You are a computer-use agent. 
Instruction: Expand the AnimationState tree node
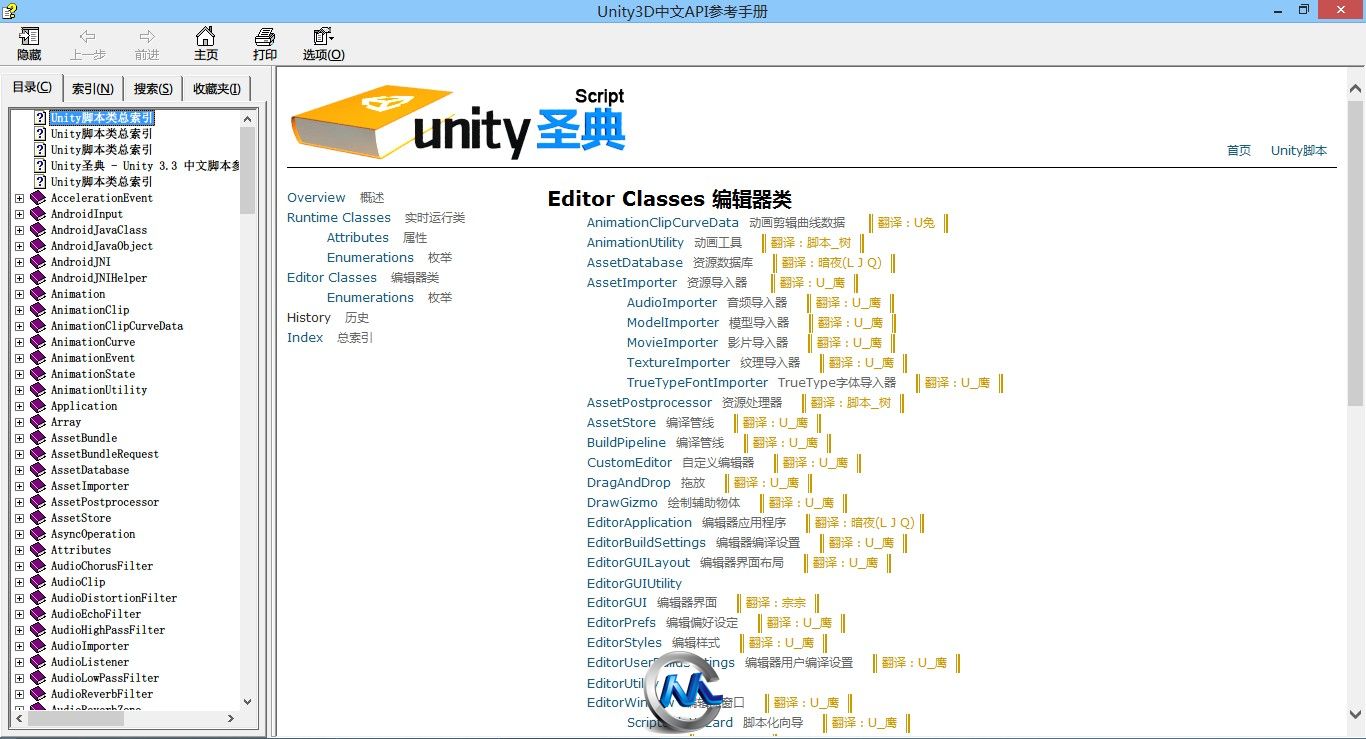pyautogui.click(x=19, y=374)
